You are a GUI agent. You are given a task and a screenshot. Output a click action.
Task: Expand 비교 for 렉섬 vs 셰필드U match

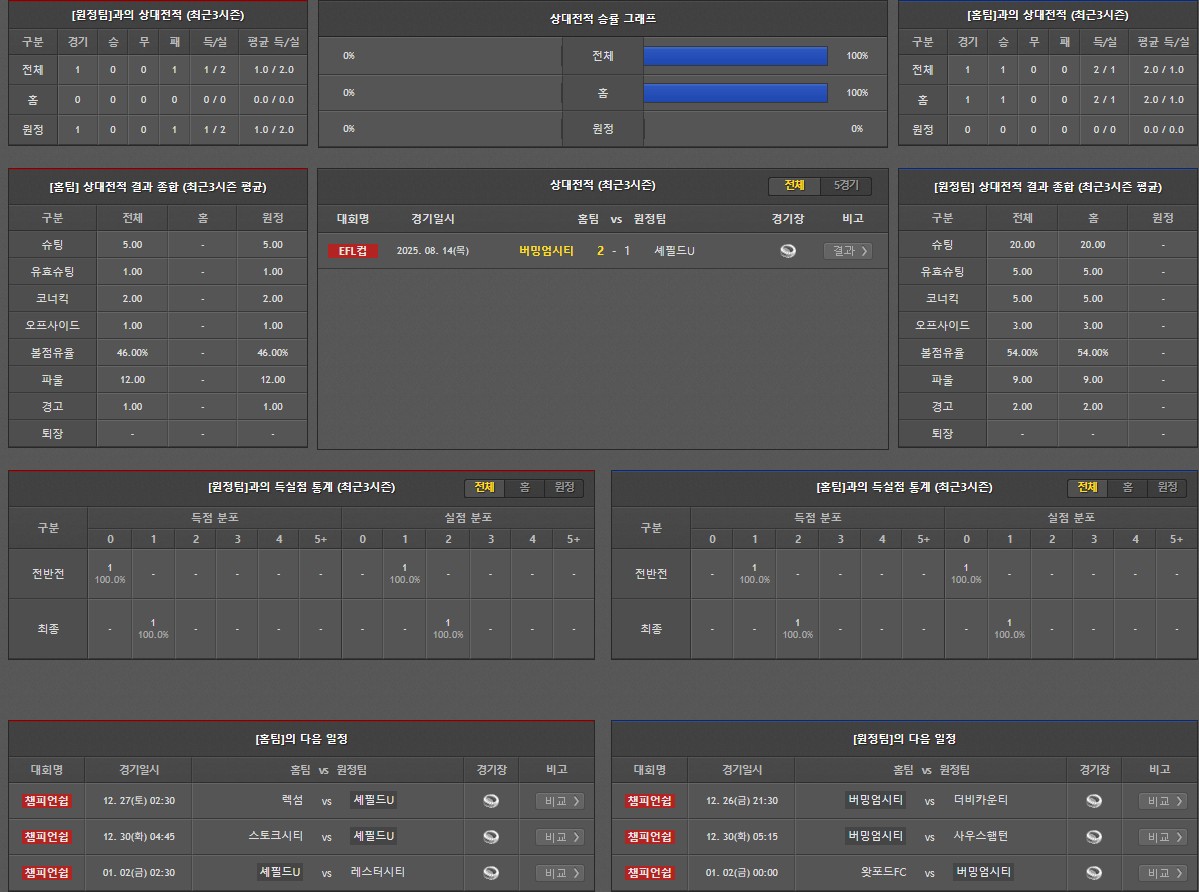click(559, 801)
